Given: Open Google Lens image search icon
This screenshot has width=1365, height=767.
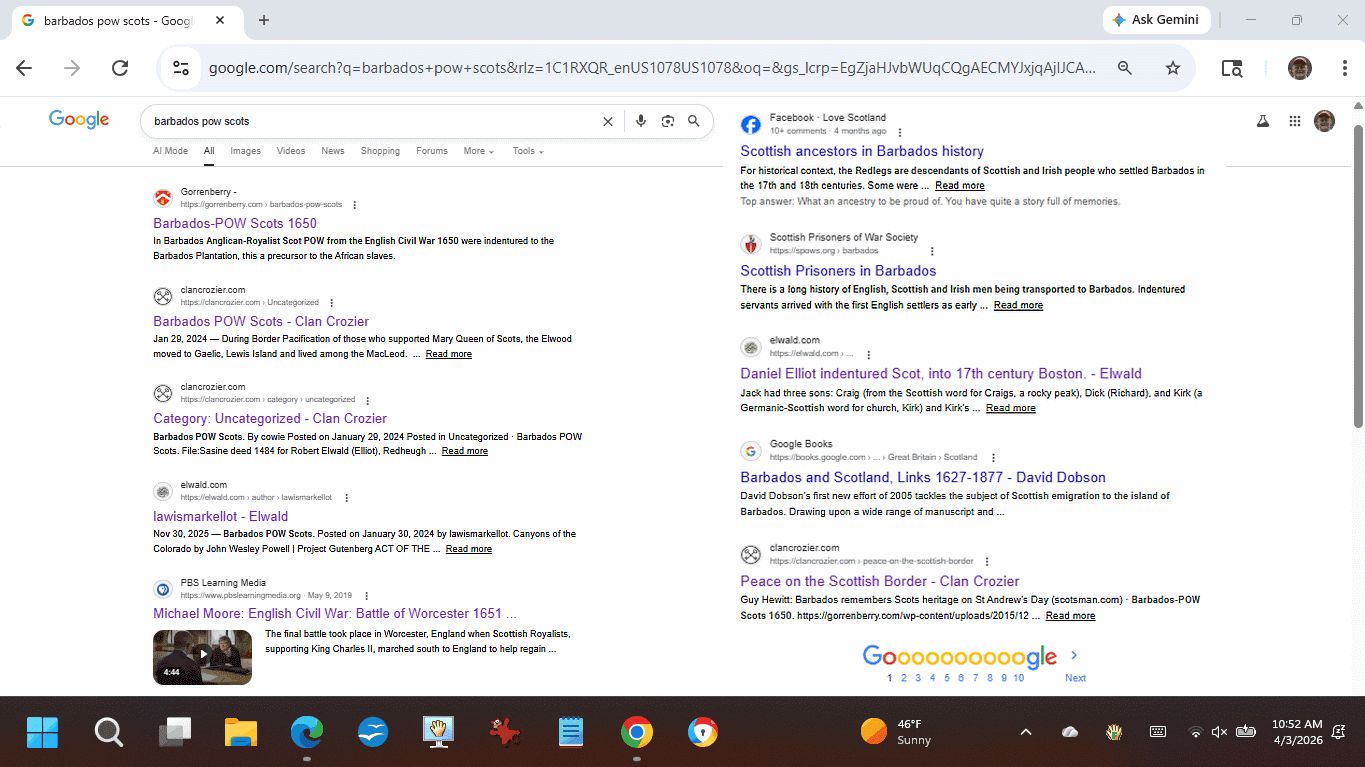Looking at the screenshot, I should point(667,121).
